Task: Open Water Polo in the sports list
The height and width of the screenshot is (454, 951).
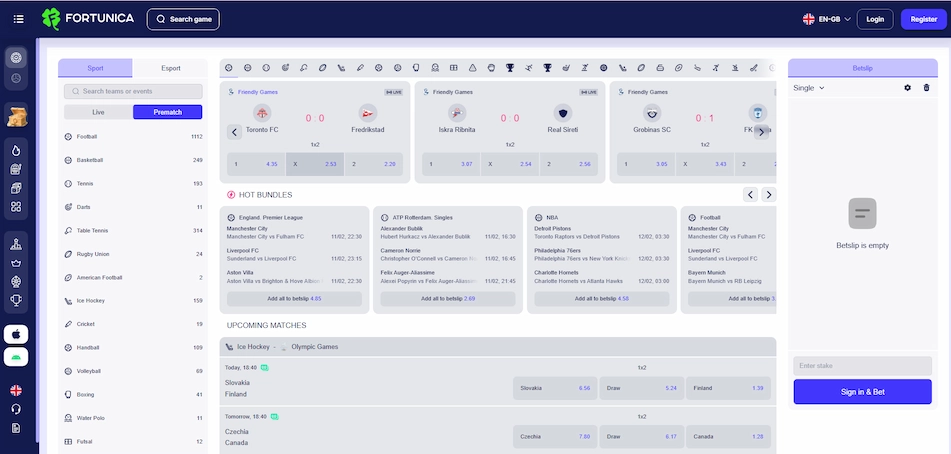Action: (133, 418)
